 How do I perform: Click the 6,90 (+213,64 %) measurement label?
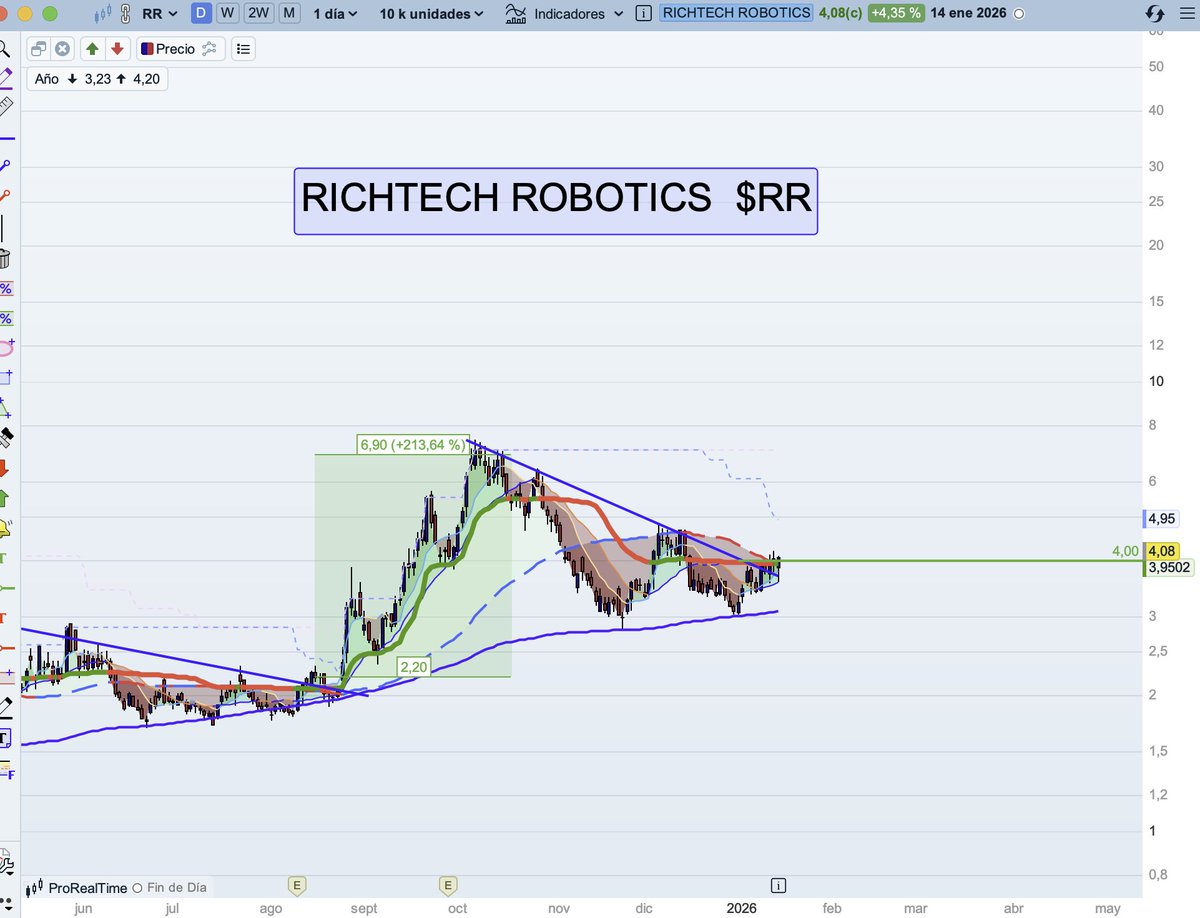413,444
